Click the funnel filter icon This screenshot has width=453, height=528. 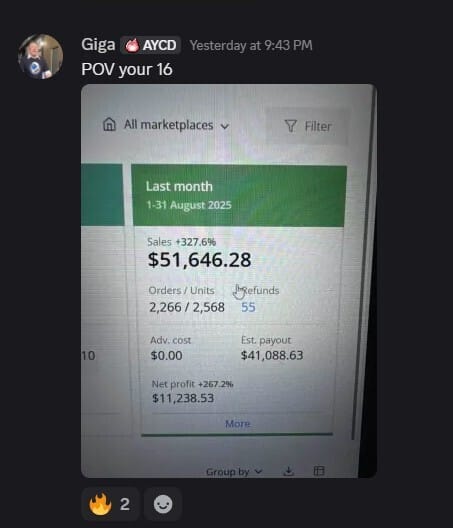[x=290, y=126]
